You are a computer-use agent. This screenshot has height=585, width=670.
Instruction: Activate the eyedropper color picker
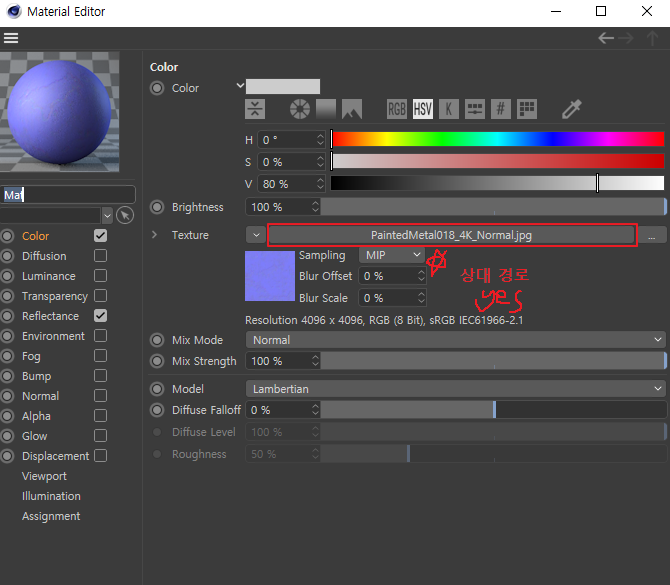pos(571,109)
